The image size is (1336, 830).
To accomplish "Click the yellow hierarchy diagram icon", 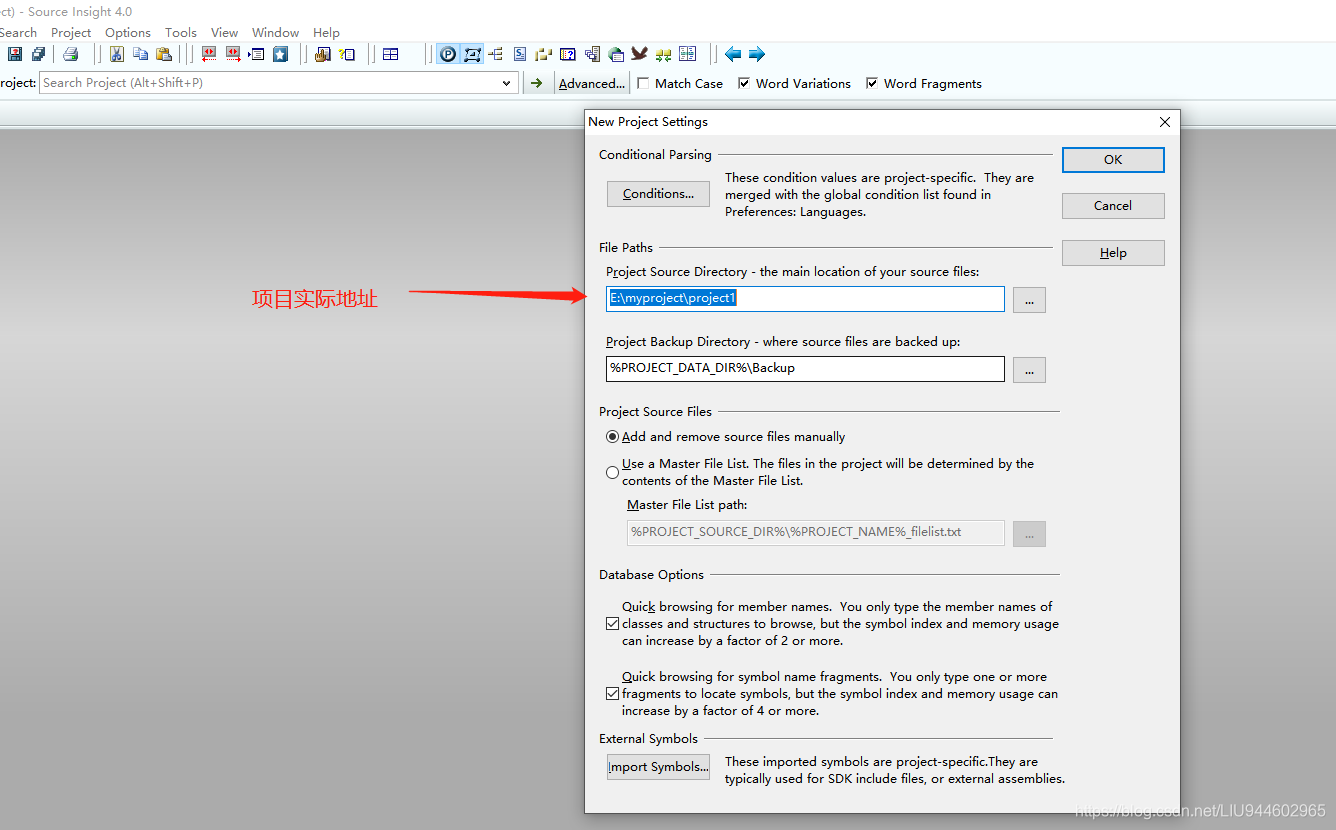I will pyautogui.click(x=544, y=54).
